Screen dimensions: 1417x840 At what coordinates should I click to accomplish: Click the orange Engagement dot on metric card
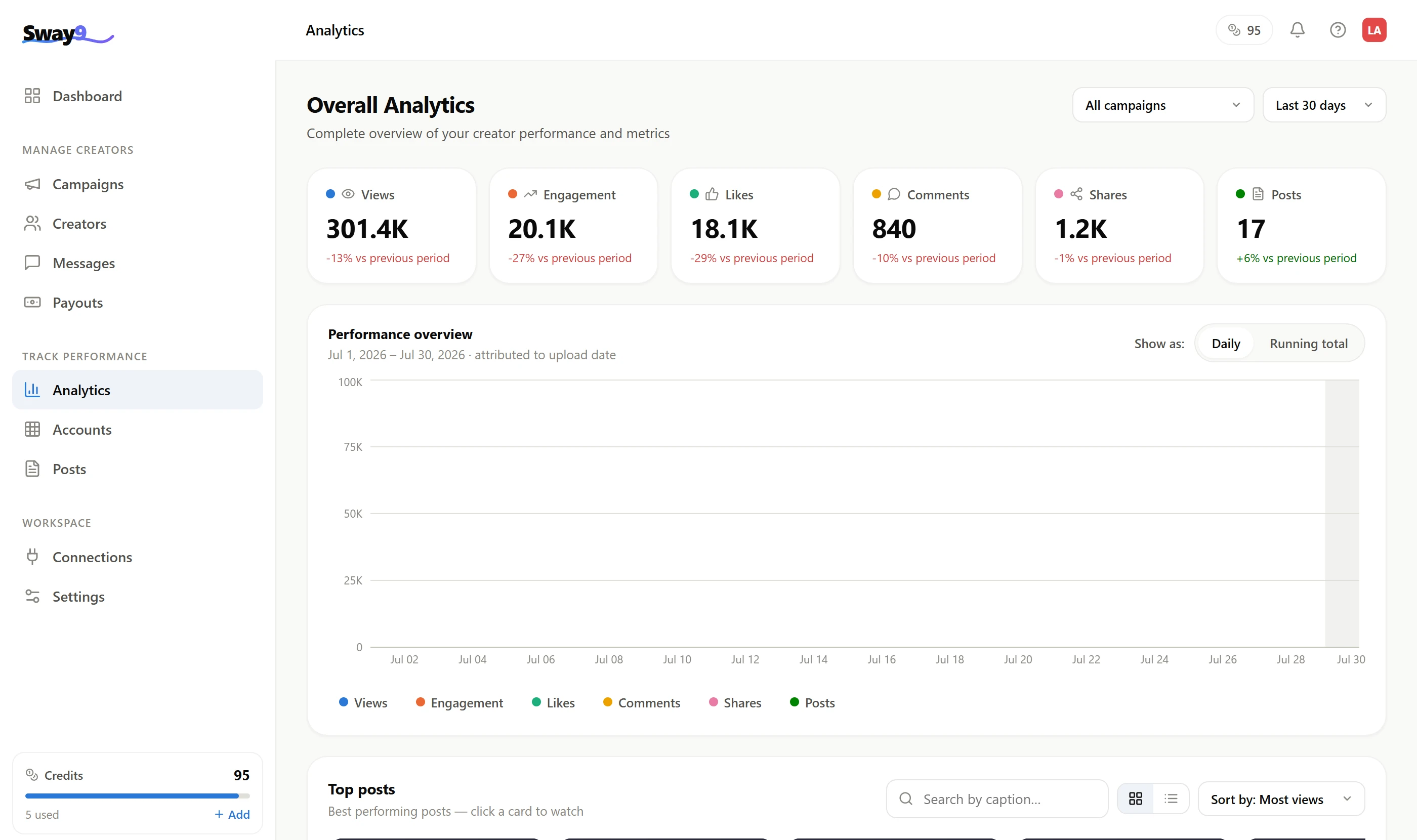512,194
